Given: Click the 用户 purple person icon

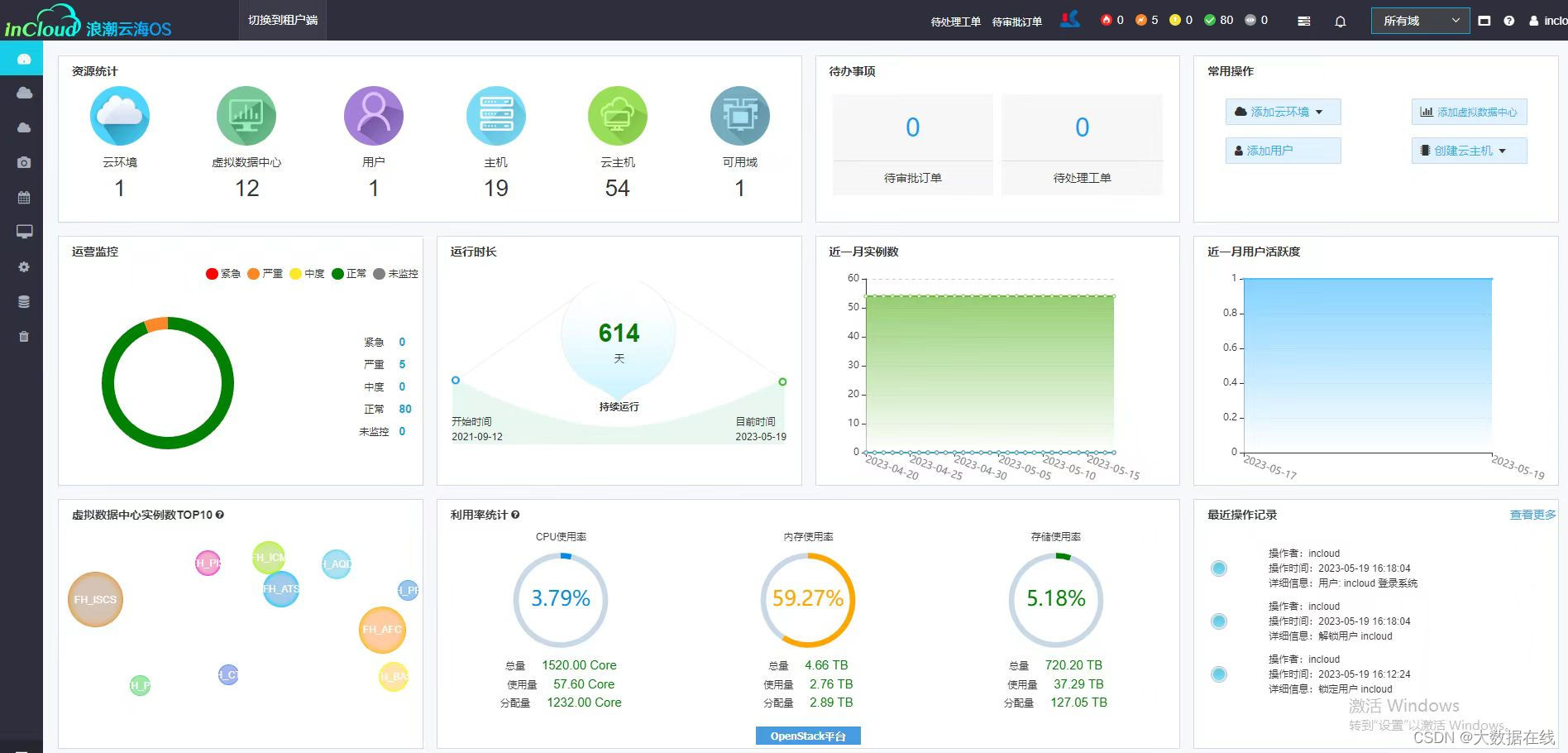Looking at the screenshot, I should [374, 116].
